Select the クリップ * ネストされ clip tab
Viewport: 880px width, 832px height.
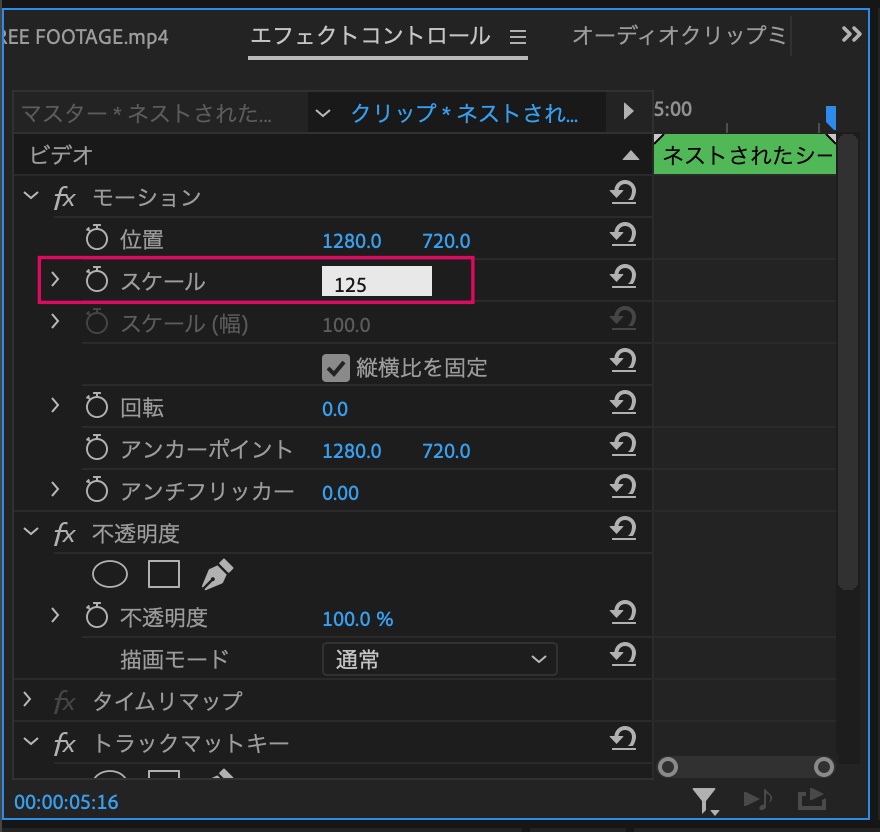[464, 114]
